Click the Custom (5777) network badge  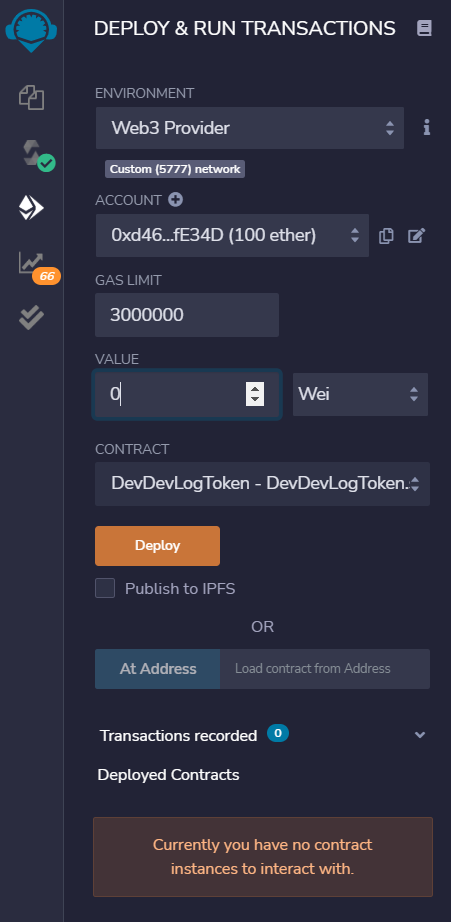tap(175, 169)
